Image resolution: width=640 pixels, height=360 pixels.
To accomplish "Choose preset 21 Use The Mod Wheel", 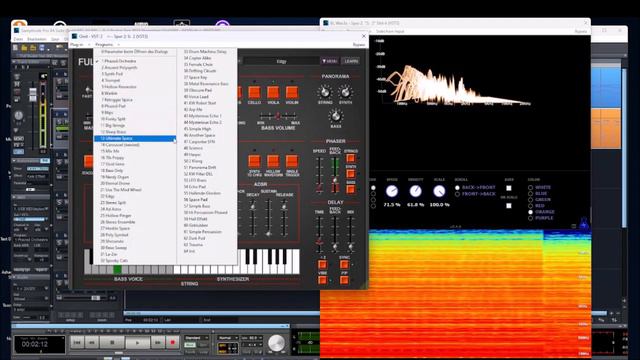I will coord(135,190).
